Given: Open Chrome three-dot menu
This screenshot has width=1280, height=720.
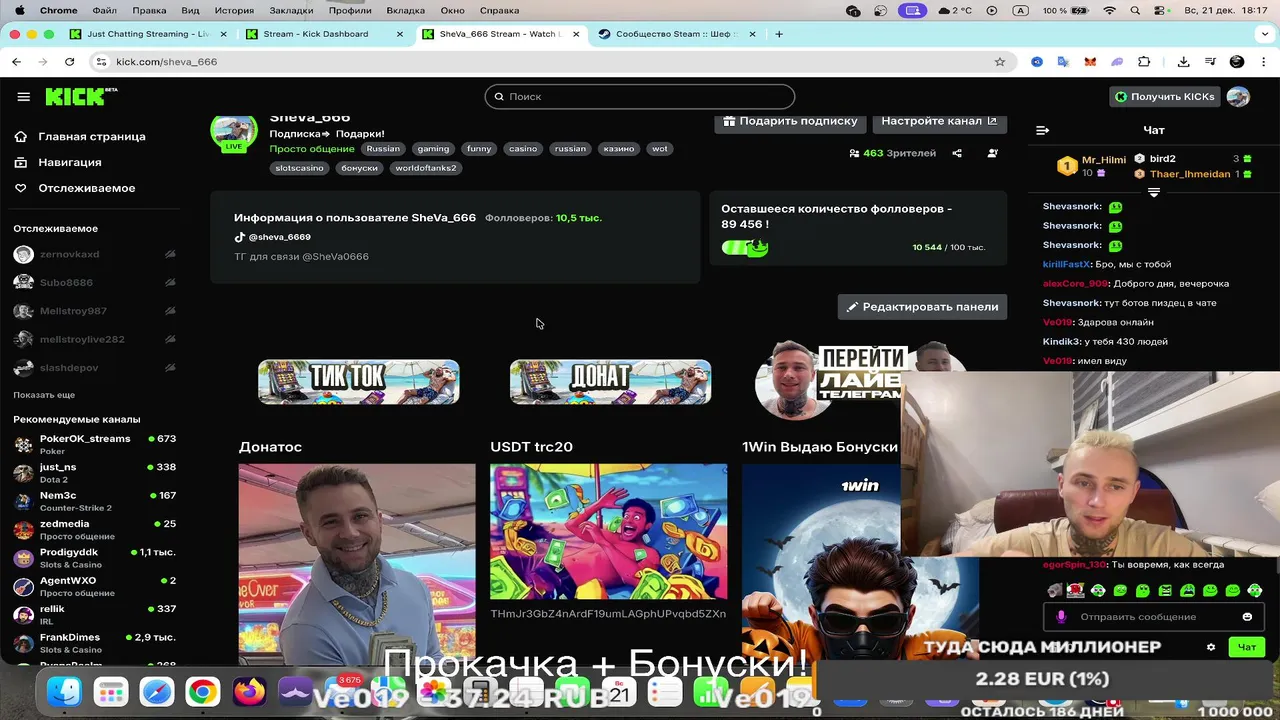Looking at the screenshot, I should [x=1263, y=62].
